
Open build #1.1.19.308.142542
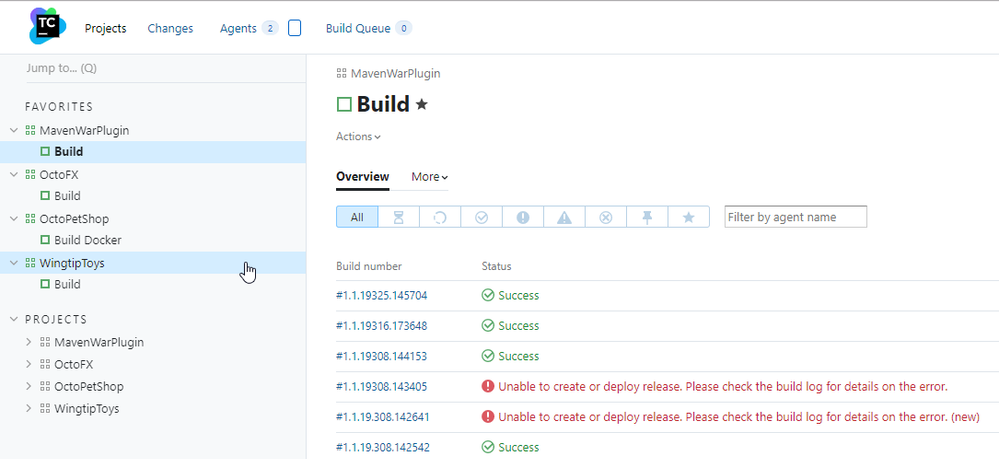point(383,447)
